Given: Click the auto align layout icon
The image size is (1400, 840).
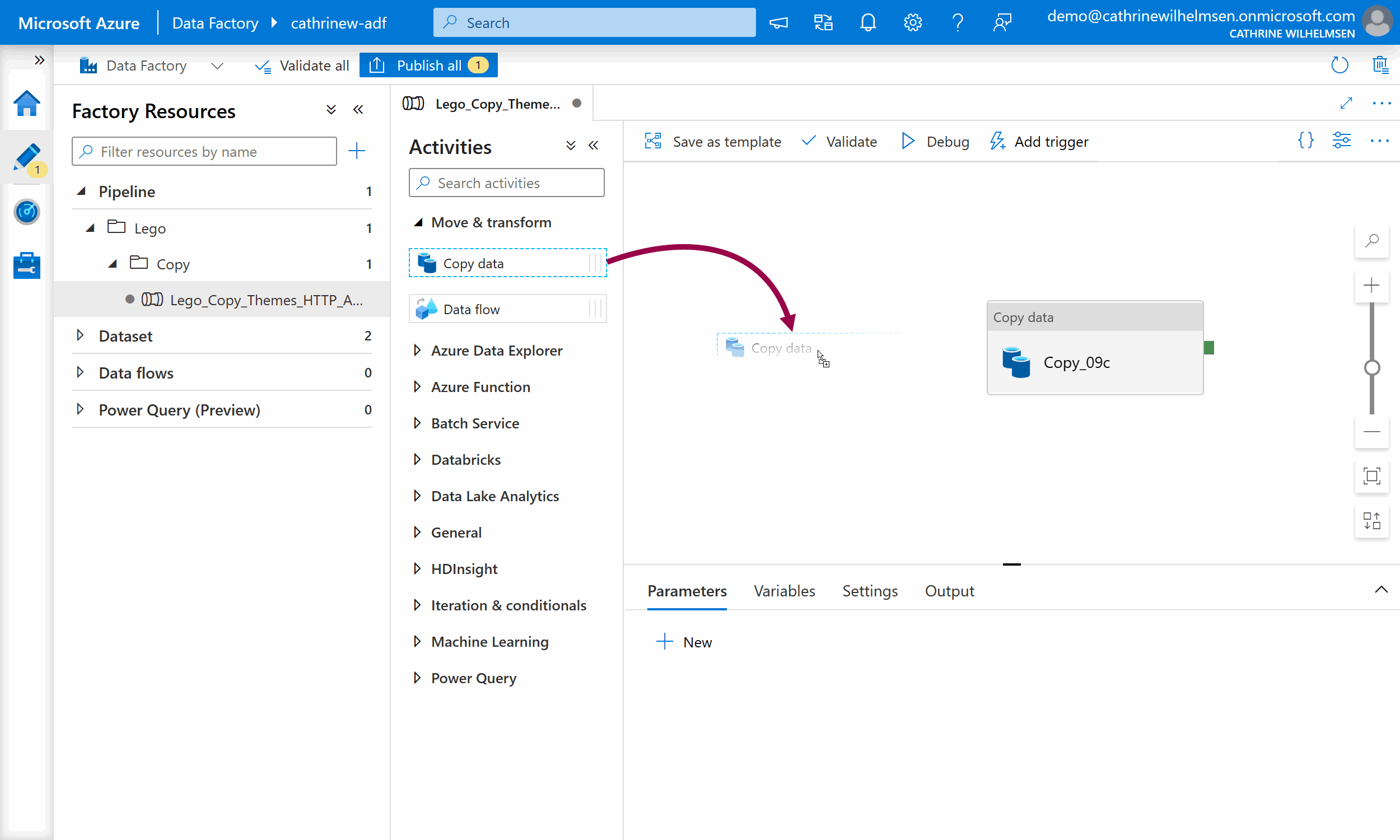Looking at the screenshot, I should click(1371, 521).
